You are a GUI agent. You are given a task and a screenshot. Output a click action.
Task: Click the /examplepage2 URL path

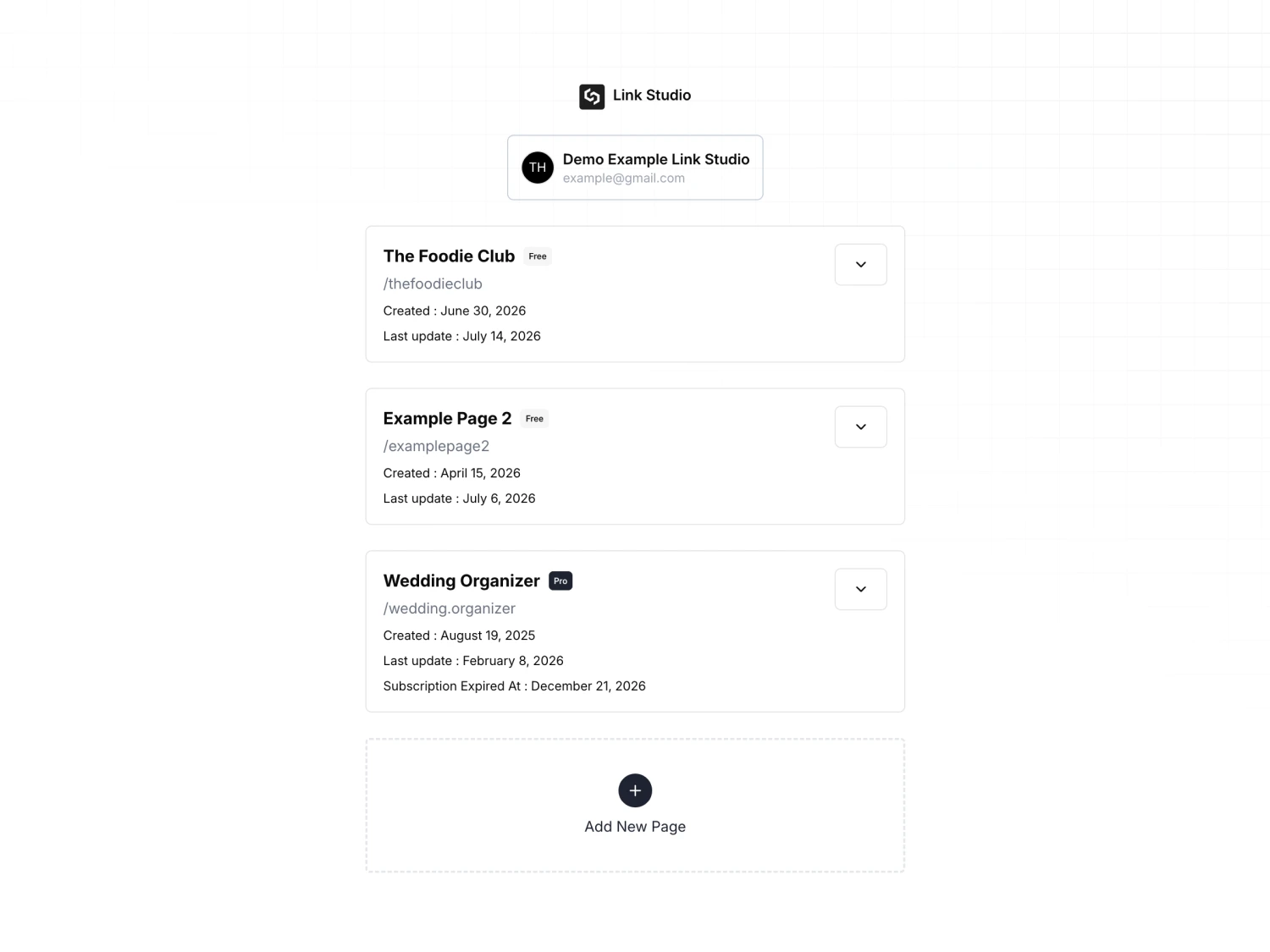(x=436, y=447)
